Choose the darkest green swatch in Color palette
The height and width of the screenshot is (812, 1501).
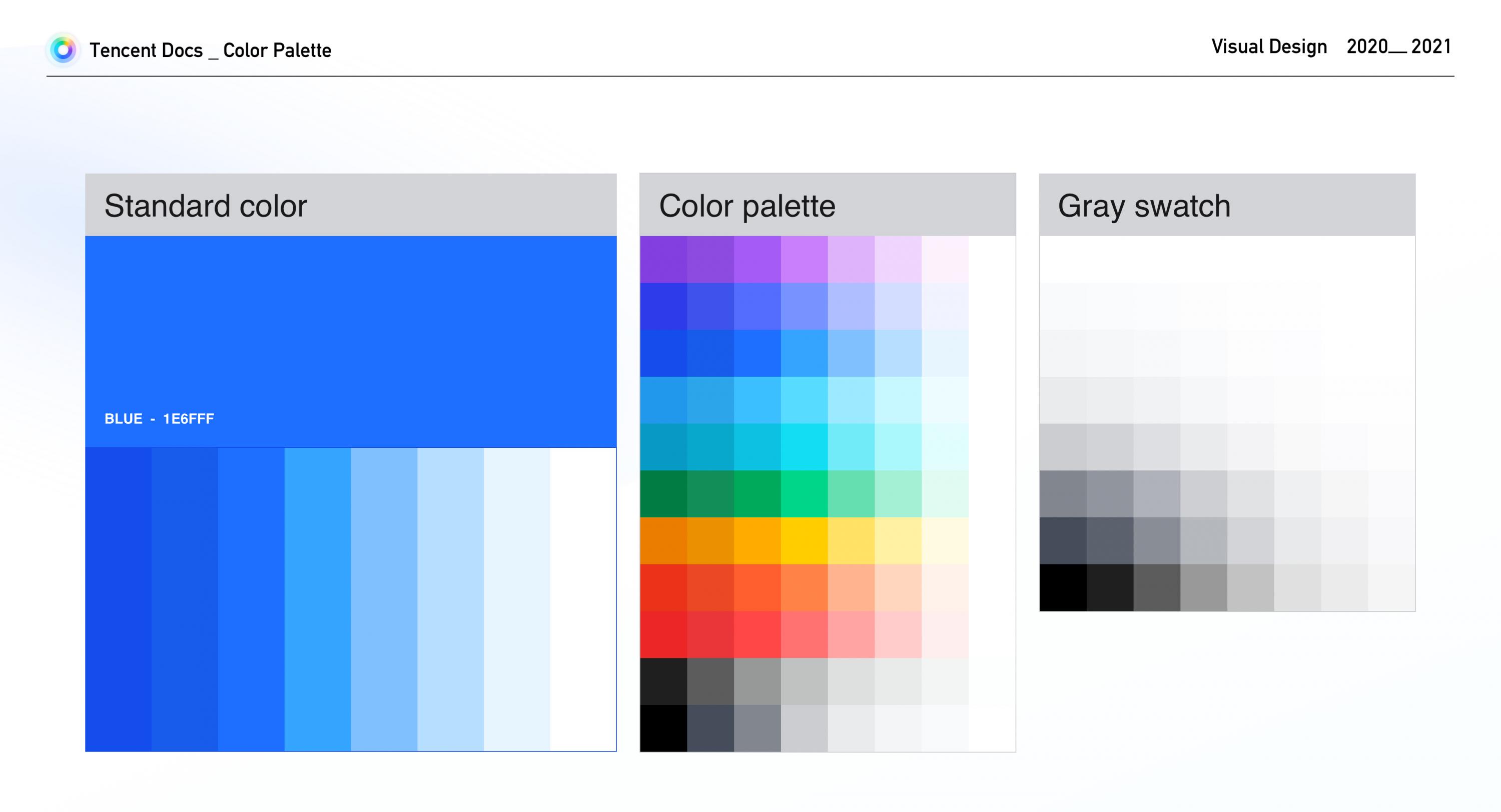click(x=663, y=493)
